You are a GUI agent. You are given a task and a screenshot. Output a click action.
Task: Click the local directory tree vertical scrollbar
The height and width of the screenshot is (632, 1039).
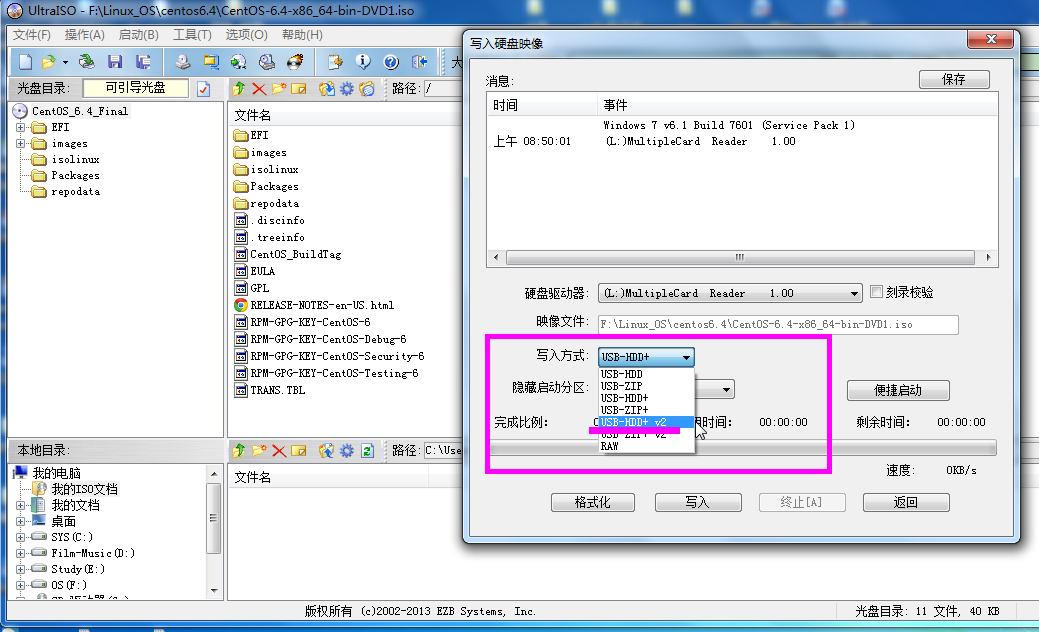click(213, 530)
